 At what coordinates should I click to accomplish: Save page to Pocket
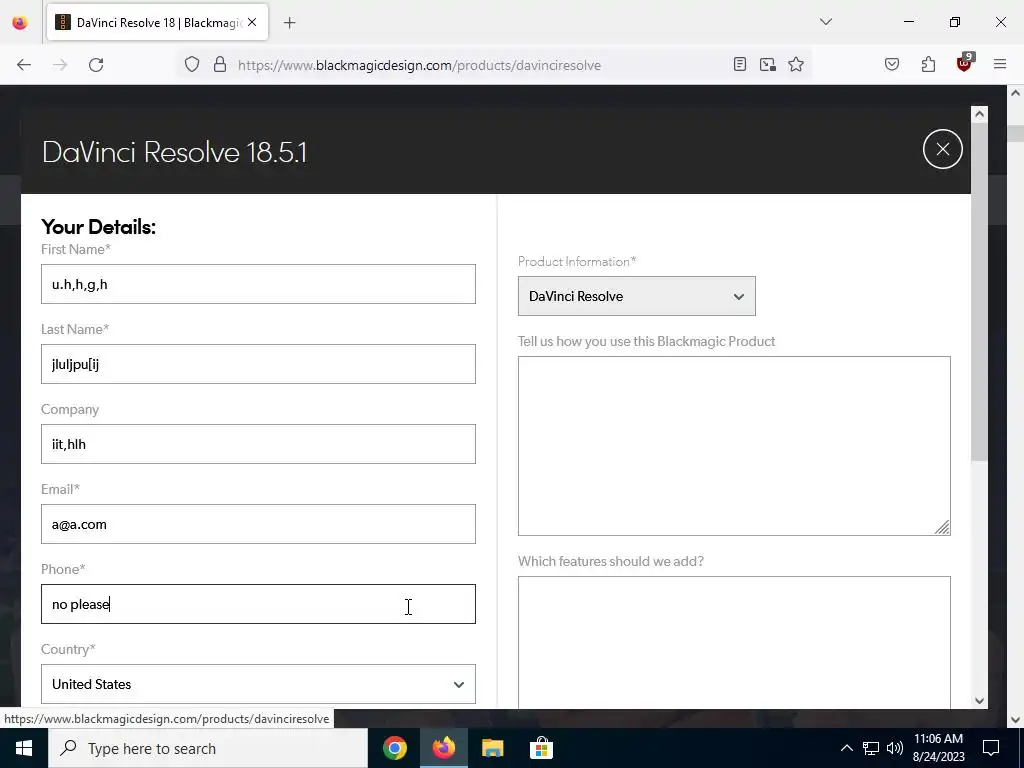892,65
